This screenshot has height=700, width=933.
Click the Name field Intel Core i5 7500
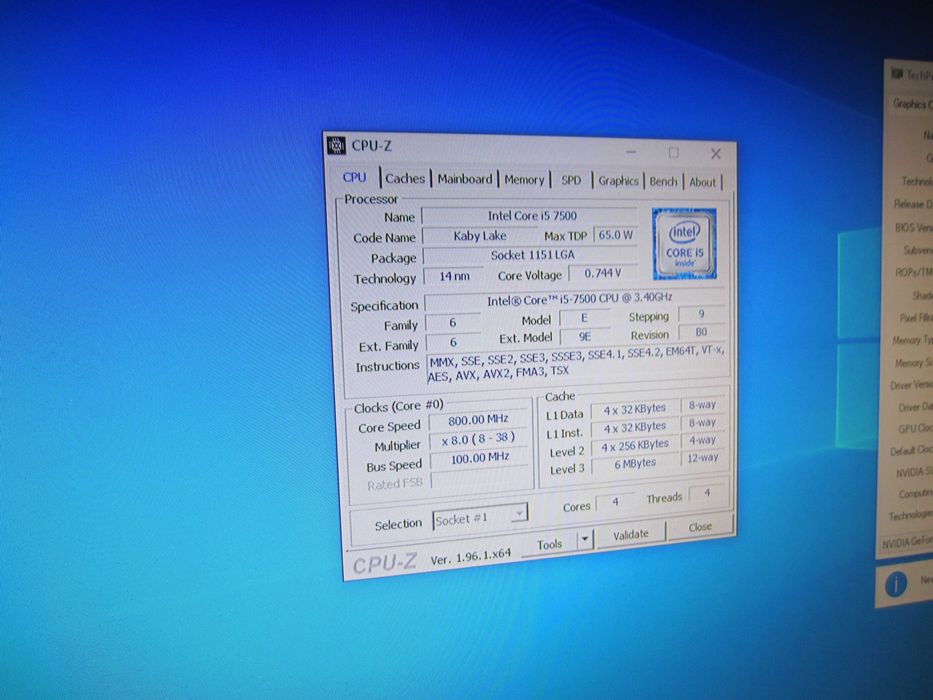click(x=530, y=215)
